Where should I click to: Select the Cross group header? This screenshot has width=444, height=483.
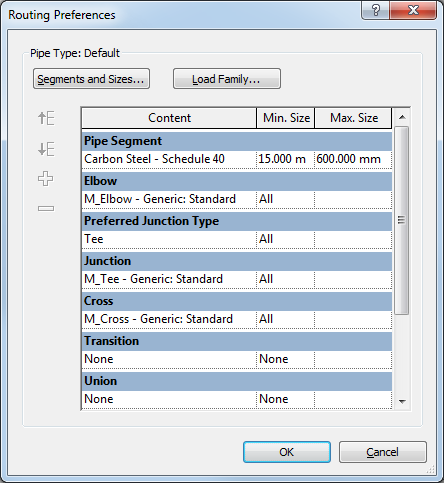tap(237, 301)
